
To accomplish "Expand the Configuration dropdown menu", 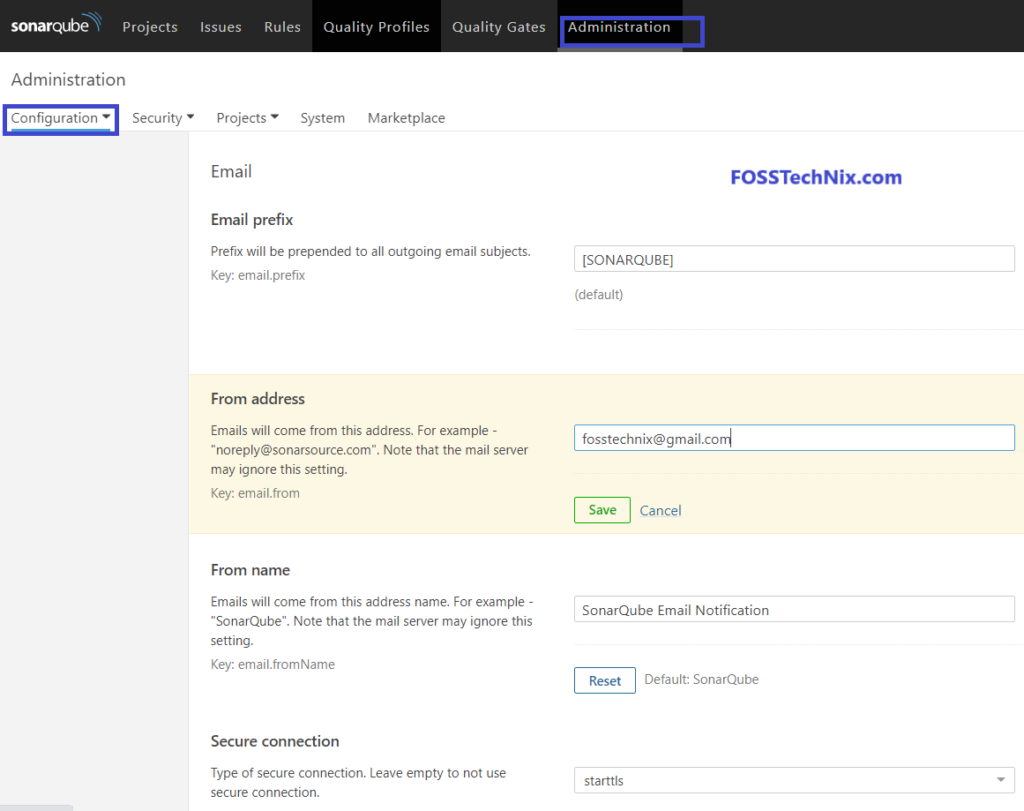I will (x=60, y=118).
